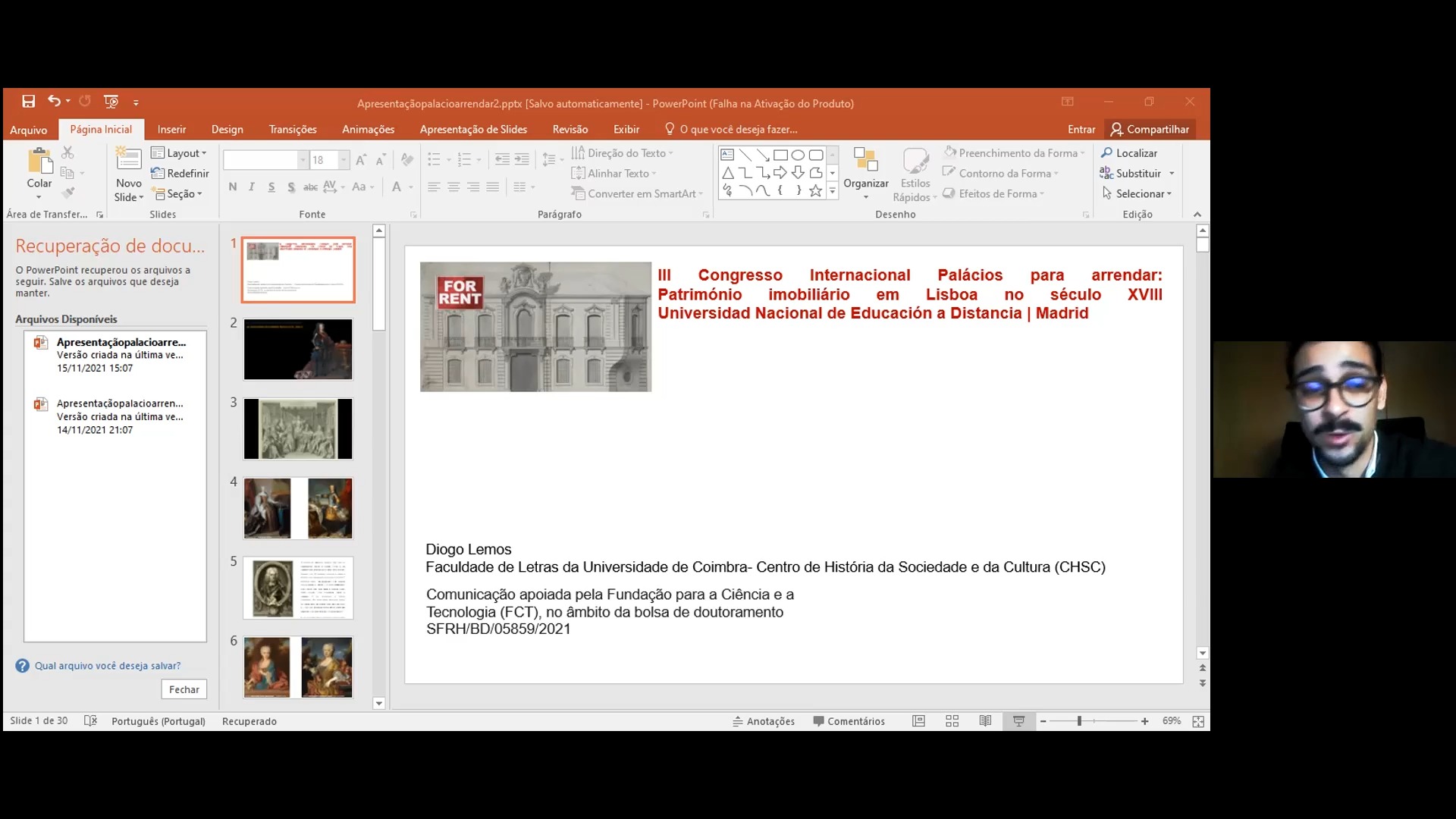Image resolution: width=1456 pixels, height=819 pixels.
Task: Toggle Negrito bold formatting
Action: point(232,187)
